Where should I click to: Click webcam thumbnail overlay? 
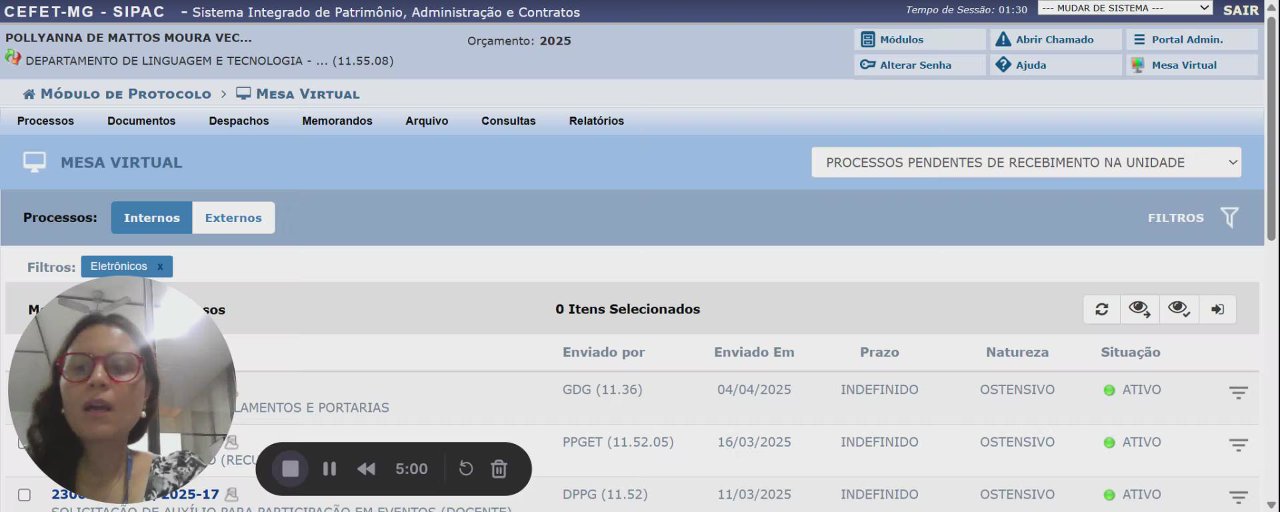coord(122,391)
